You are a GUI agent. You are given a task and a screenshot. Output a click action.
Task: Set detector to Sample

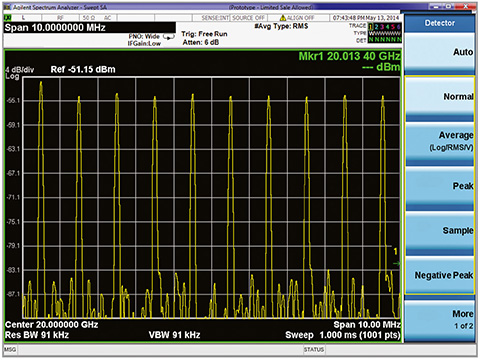pyautogui.click(x=440, y=233)
